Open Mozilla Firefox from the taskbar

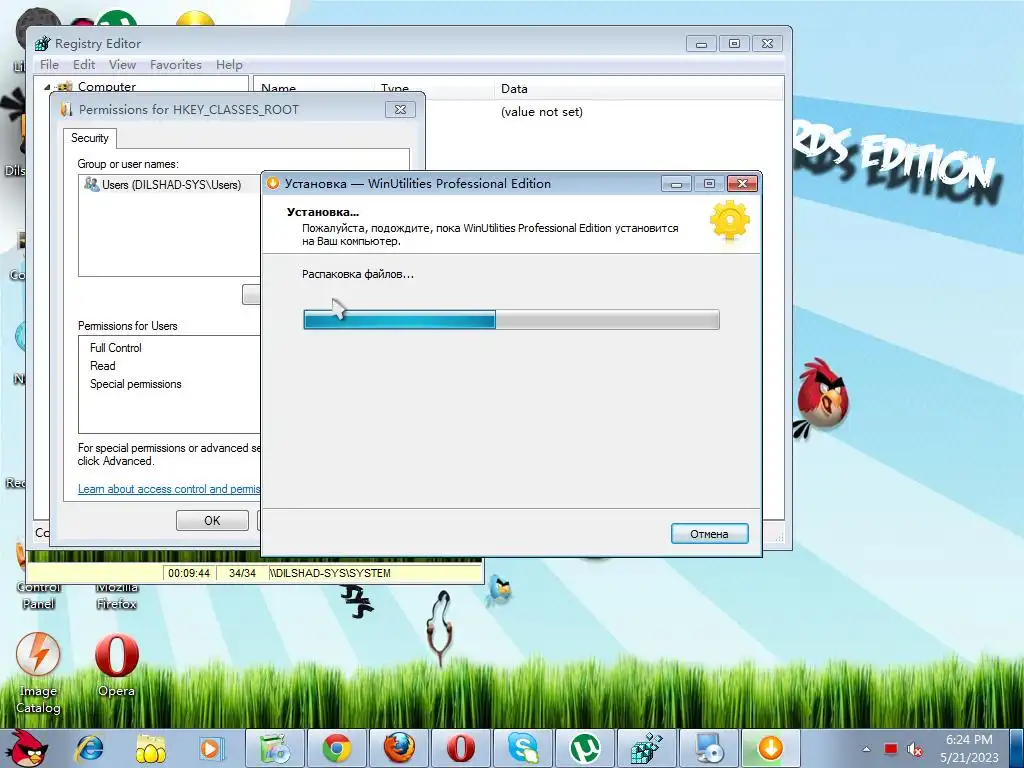coord(399,748)
